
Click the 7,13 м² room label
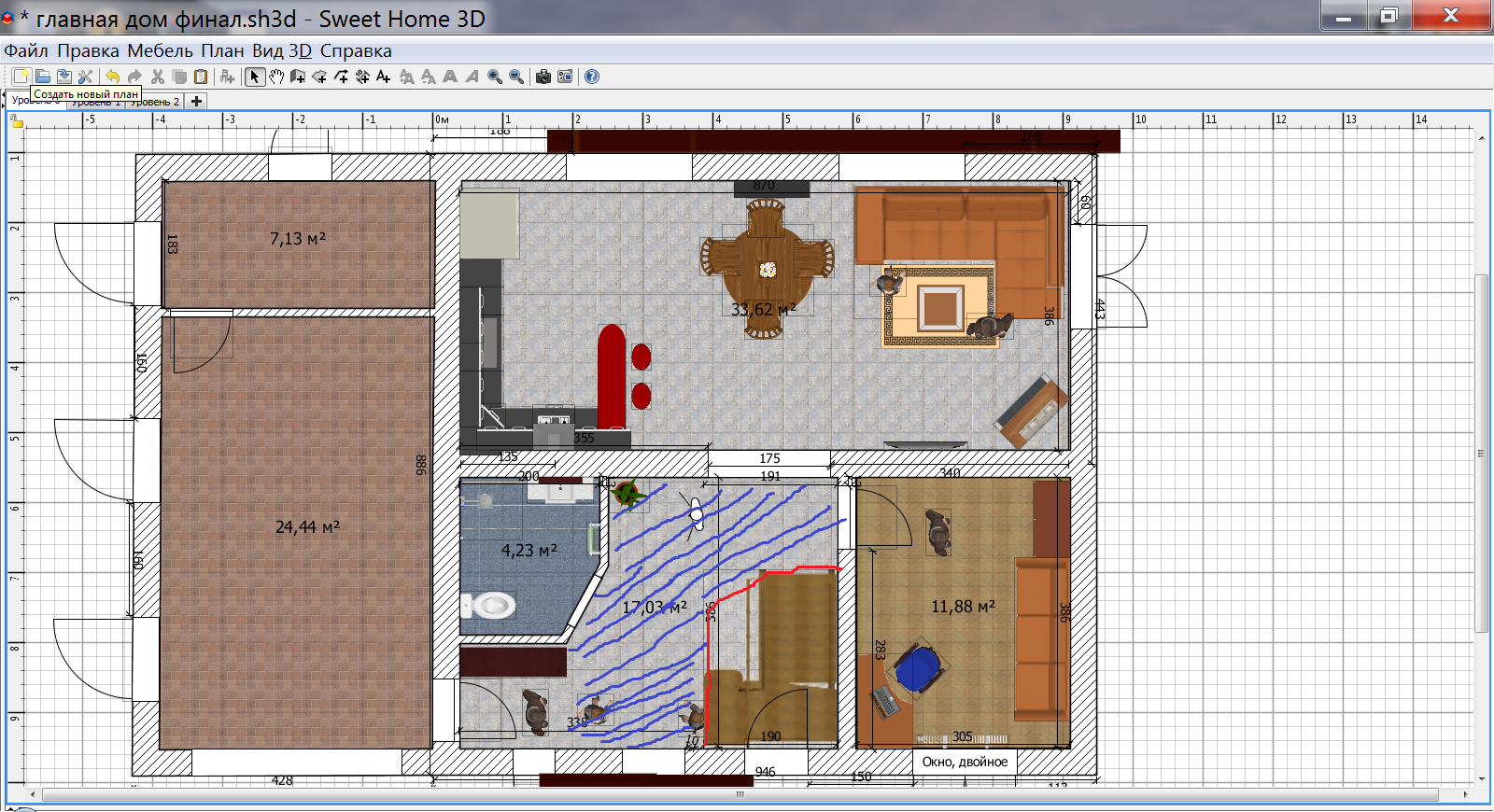298,239
